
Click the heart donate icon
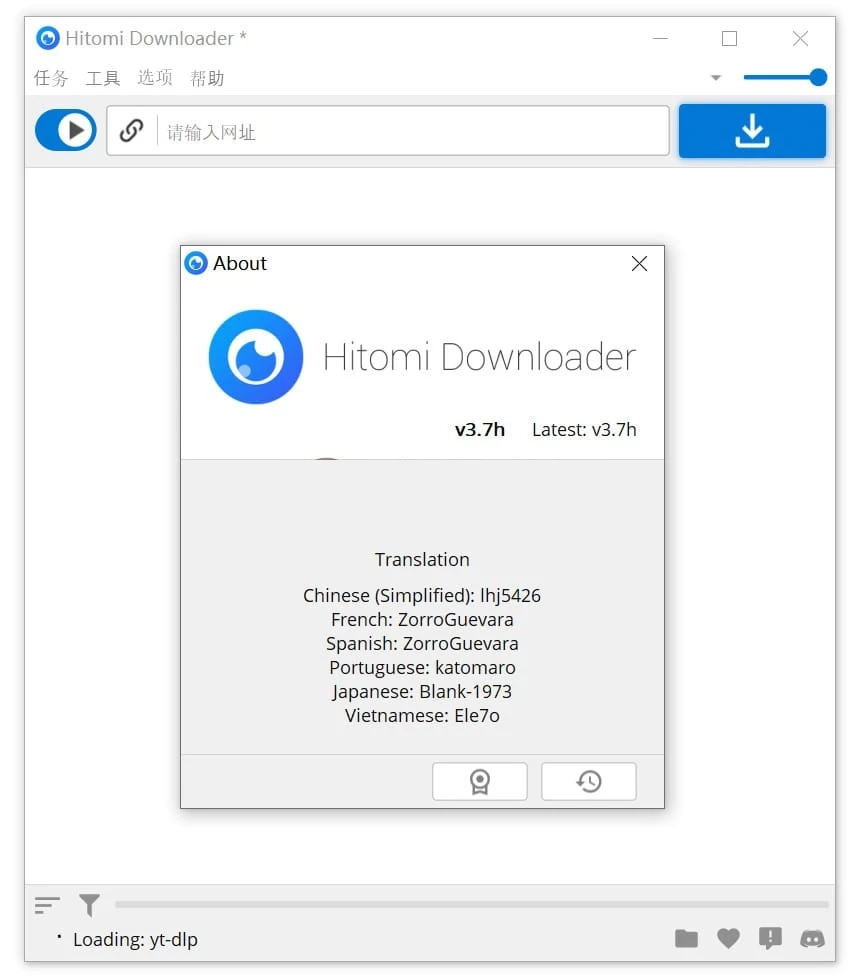(x=728, y=939)
